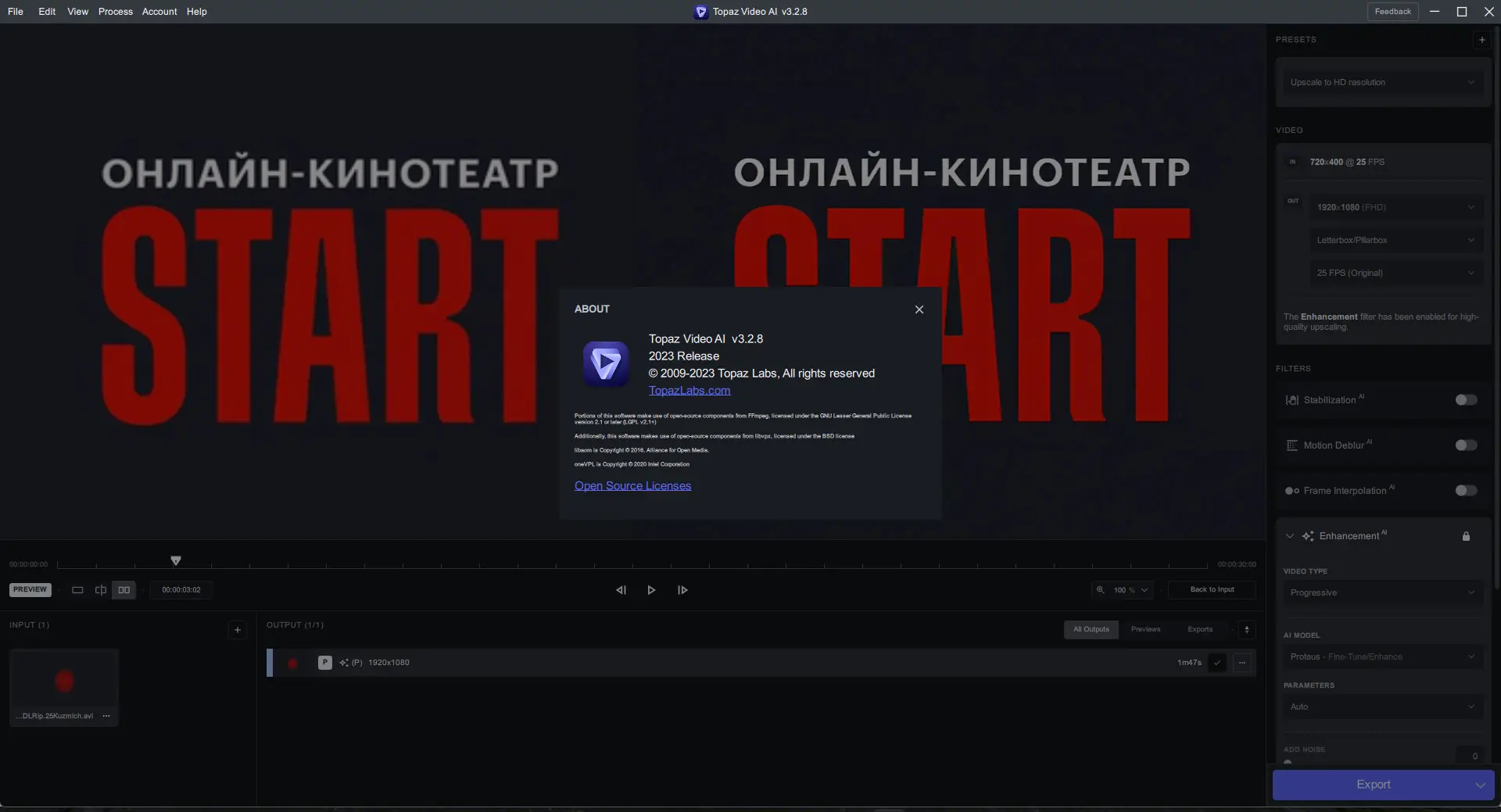This screenshot has height=812, width=1501.
Task: Click the zoom magnifier icon
Action: tap(1100, 590)
